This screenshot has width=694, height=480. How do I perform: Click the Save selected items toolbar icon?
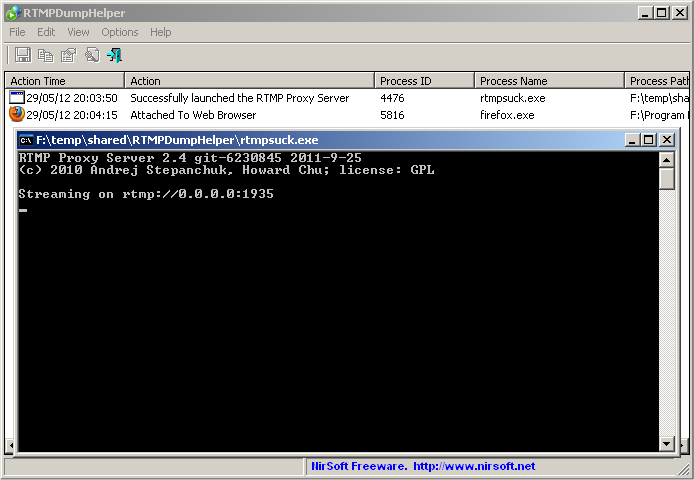click(23, 55)
